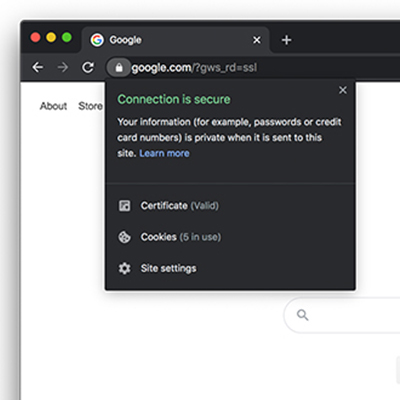Click the magnifier icon in search box
The image size is (400, 400).
[302, 315]
